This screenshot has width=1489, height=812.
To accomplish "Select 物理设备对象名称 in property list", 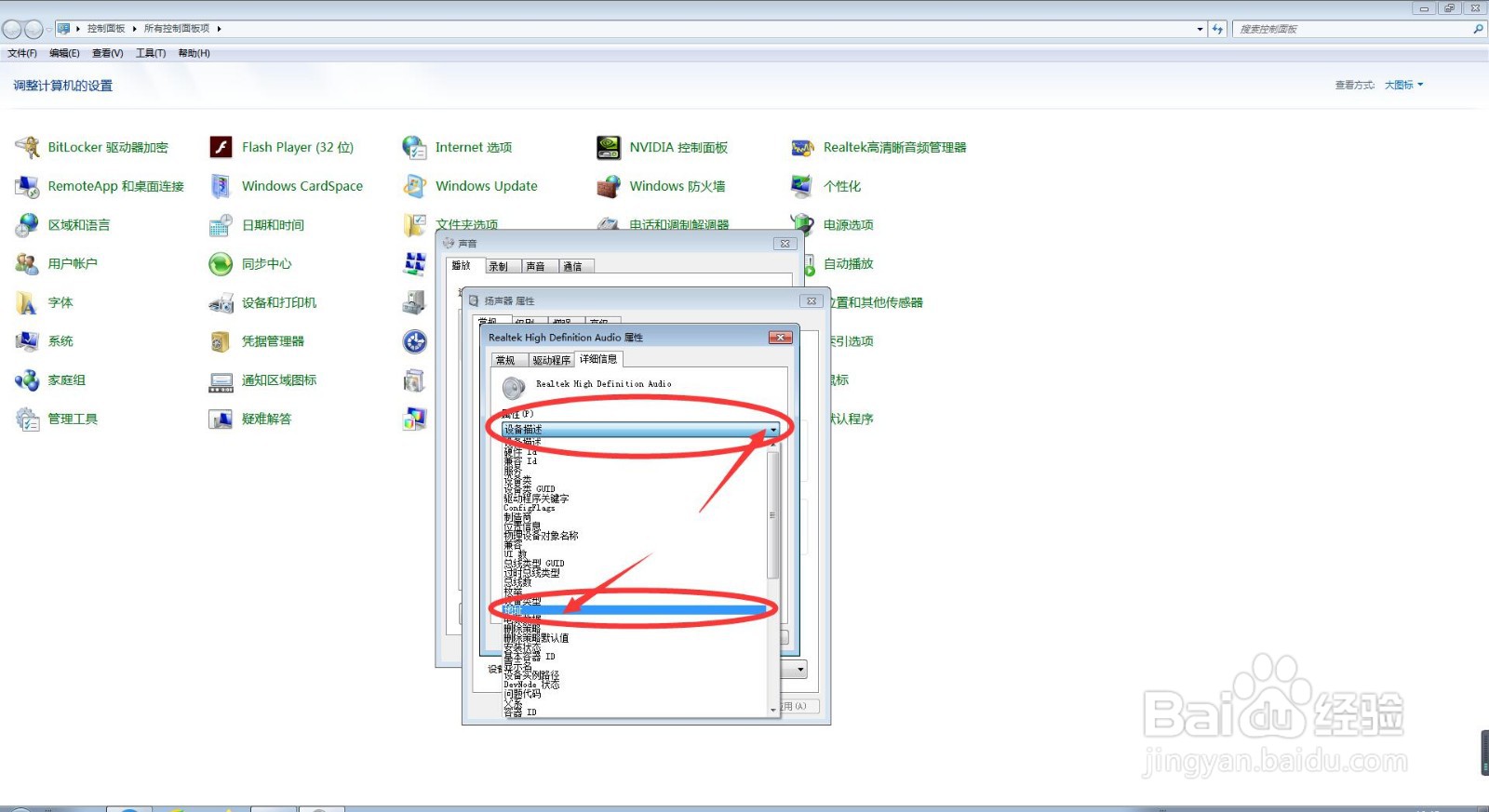I will tap(542, 536).
